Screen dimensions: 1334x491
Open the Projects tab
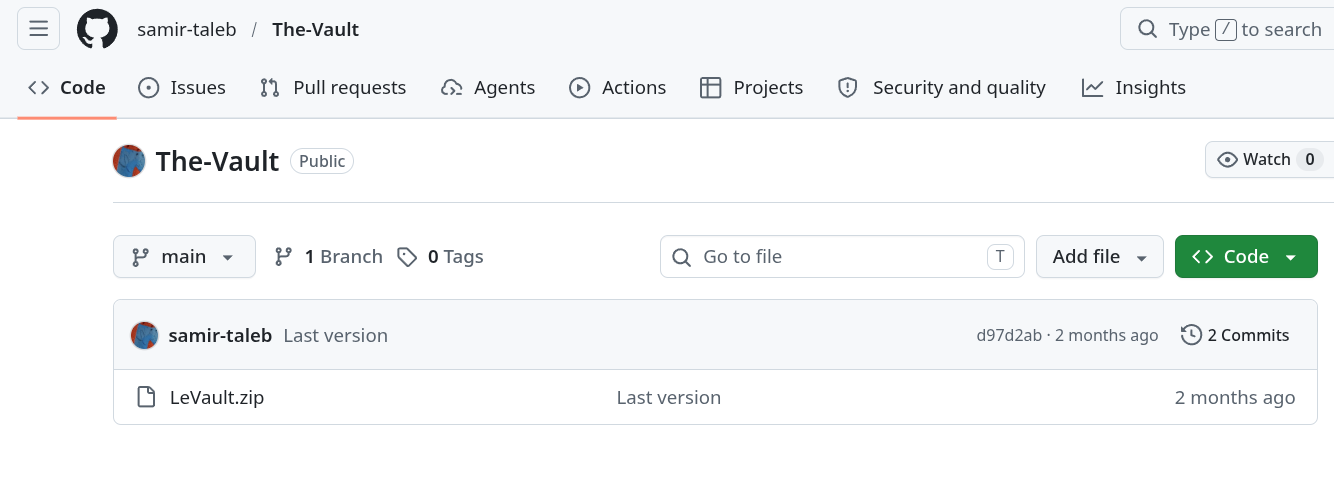pos(752,88)
